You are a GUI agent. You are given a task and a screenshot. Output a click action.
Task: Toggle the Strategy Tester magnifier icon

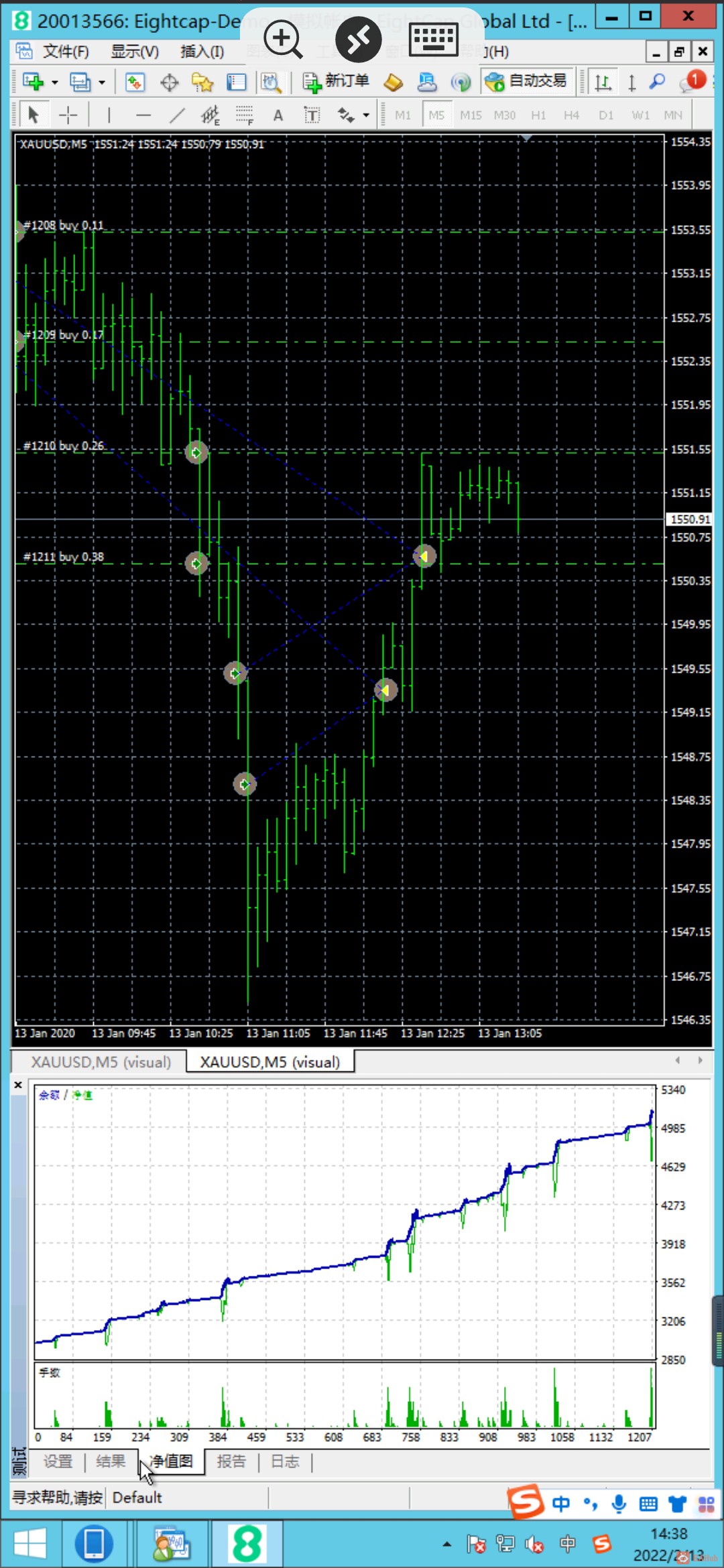pyautogui.click(x=271, y=82)
